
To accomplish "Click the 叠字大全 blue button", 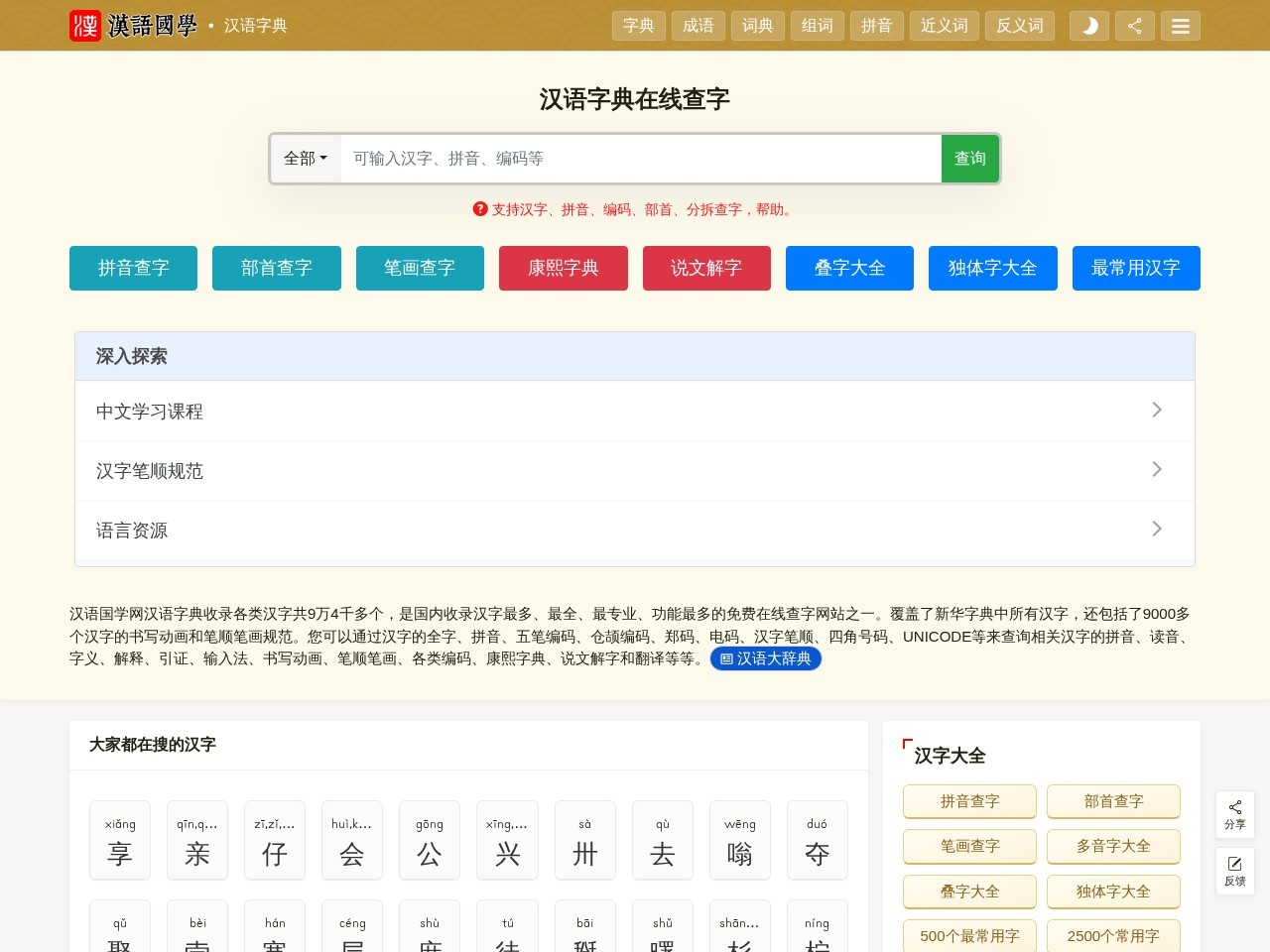I will pyautogui.click(x=850, y=268).
